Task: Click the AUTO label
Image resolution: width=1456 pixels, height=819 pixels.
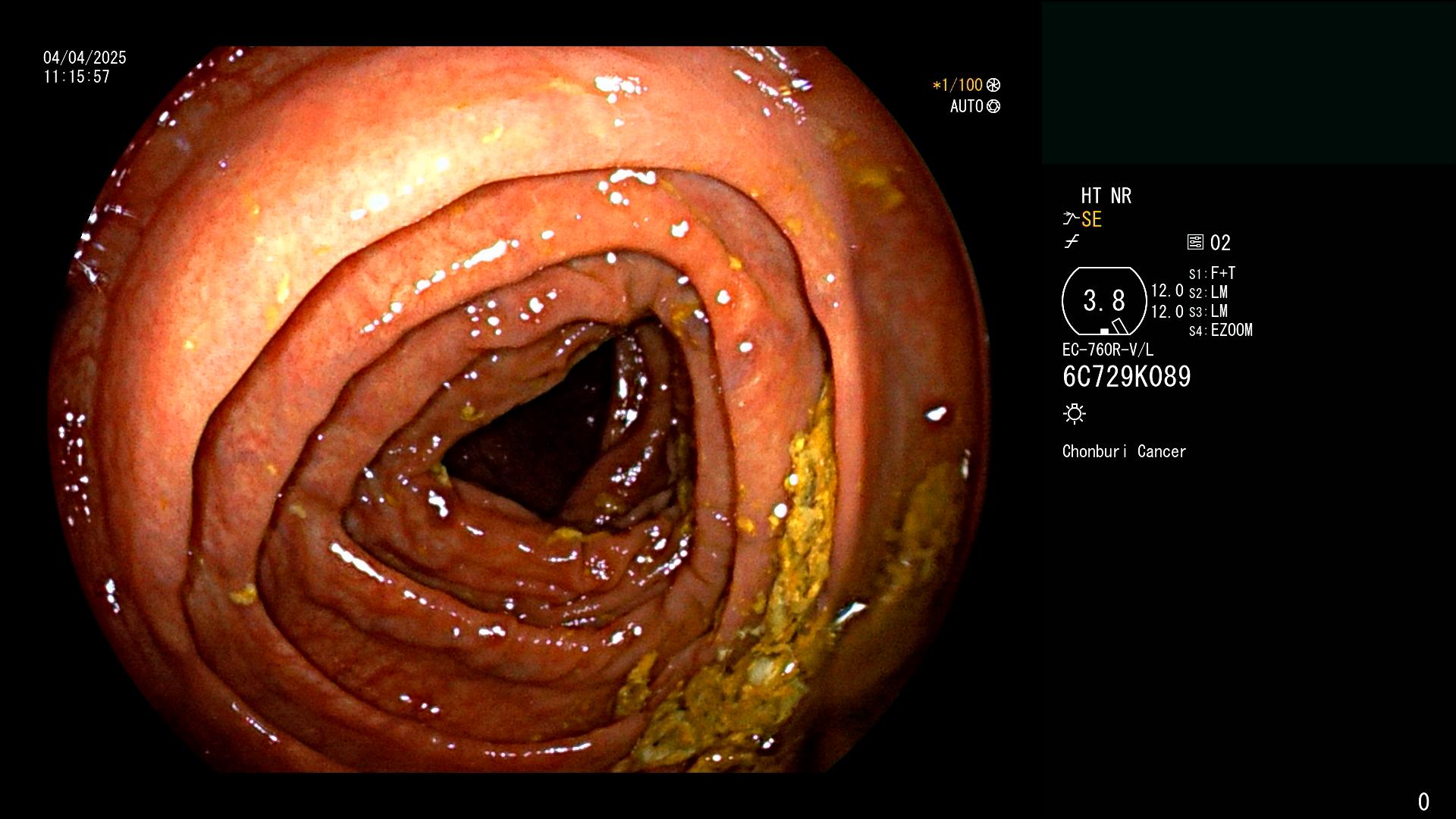Action: 967,106
